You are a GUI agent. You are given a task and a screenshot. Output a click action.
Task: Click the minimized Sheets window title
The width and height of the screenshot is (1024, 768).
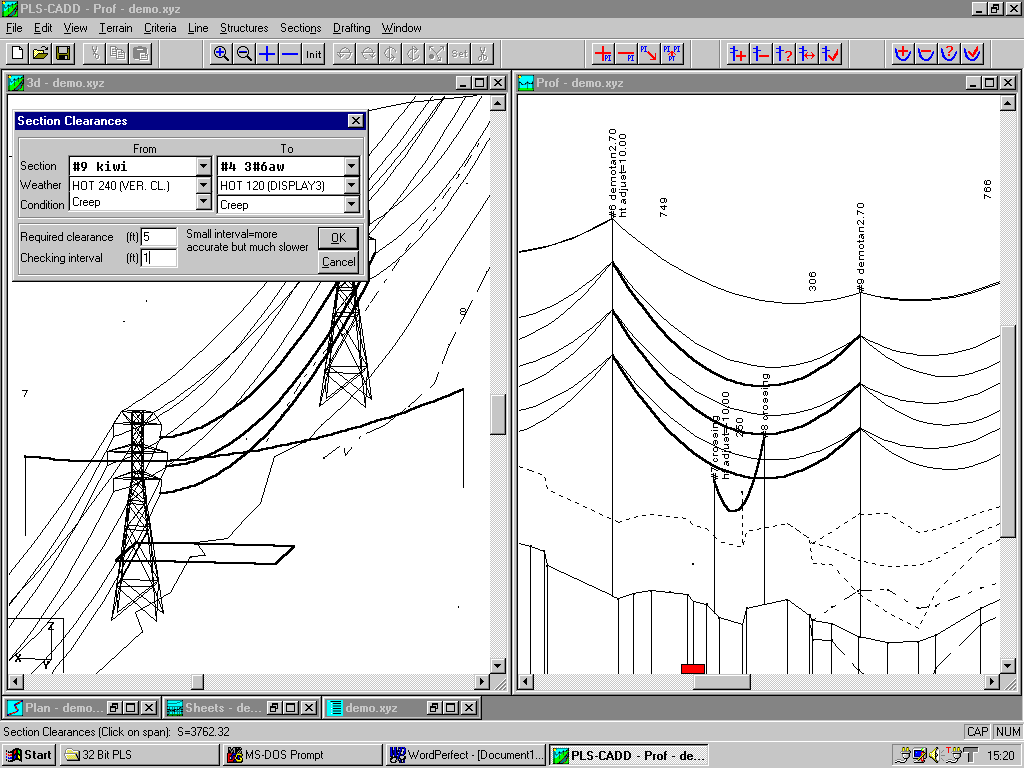223,708
